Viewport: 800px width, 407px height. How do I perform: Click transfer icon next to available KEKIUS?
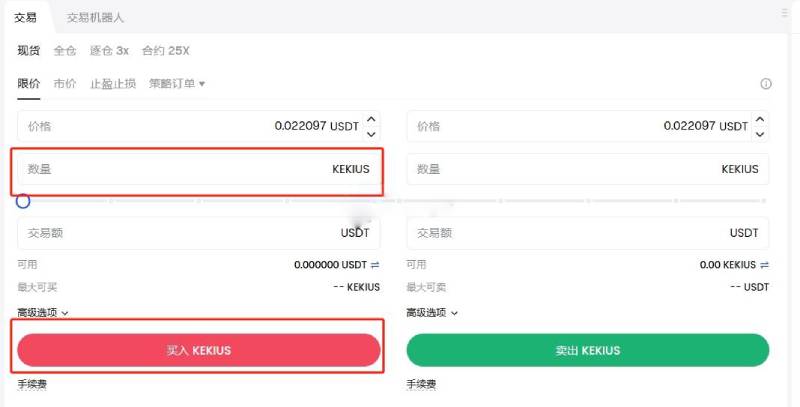coord(764,265)
